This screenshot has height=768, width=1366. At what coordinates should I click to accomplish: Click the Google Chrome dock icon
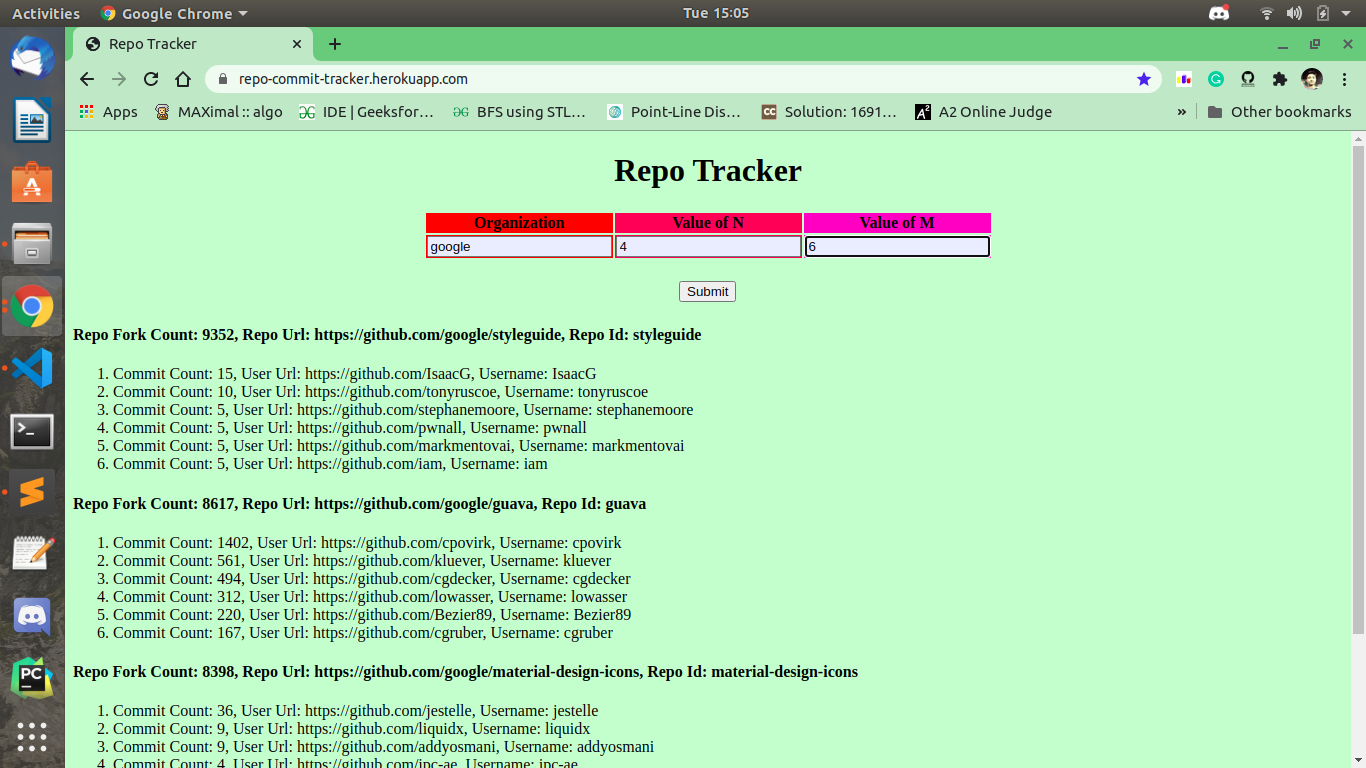(x=32, y=306)
